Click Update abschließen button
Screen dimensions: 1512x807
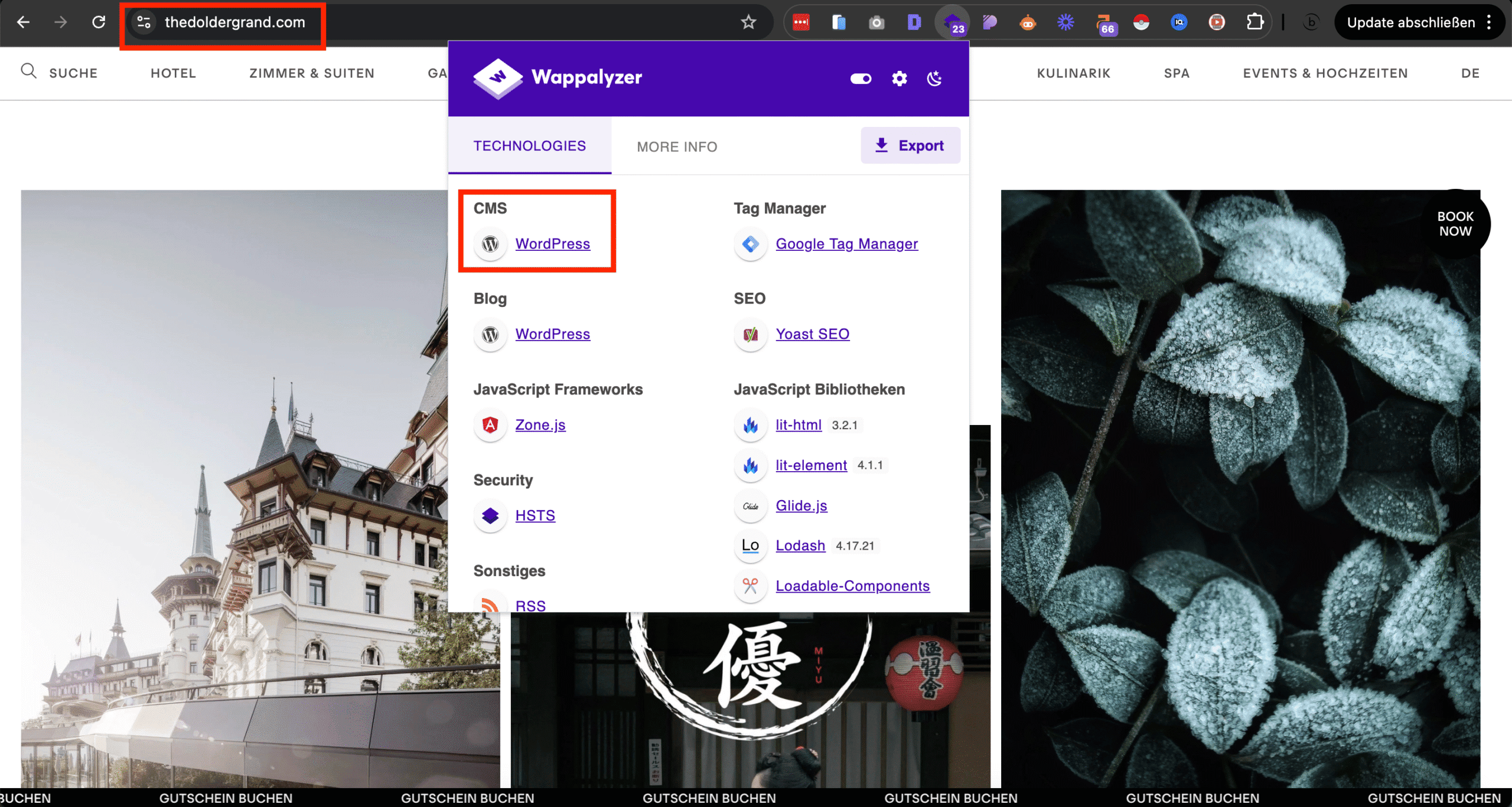click(x=1410, y=22)
